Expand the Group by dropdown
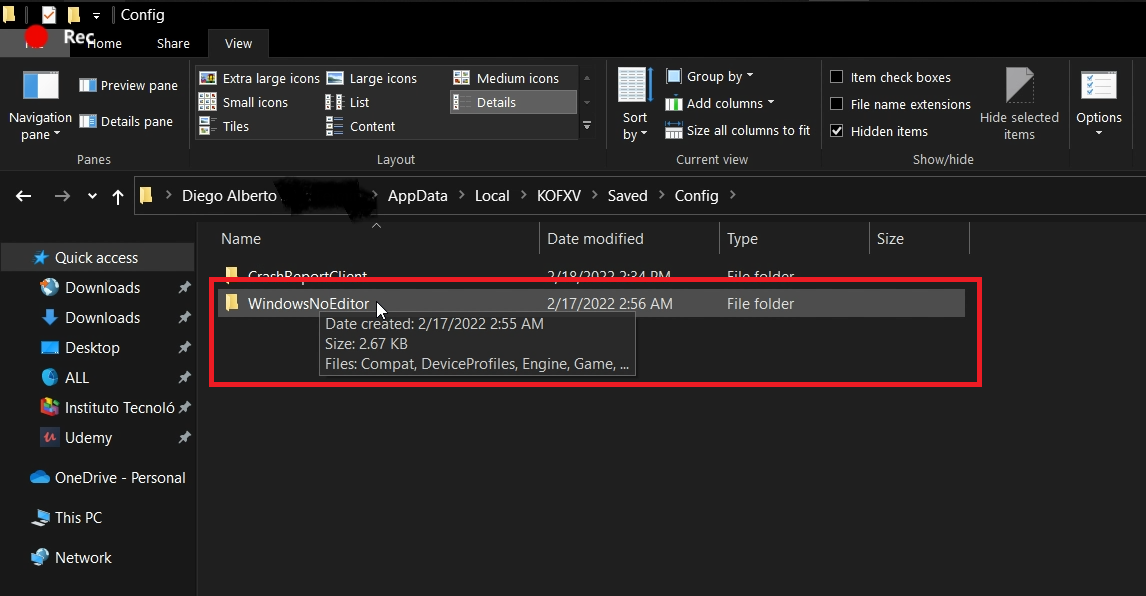The image size is (1146, 596). coord(710,76)
